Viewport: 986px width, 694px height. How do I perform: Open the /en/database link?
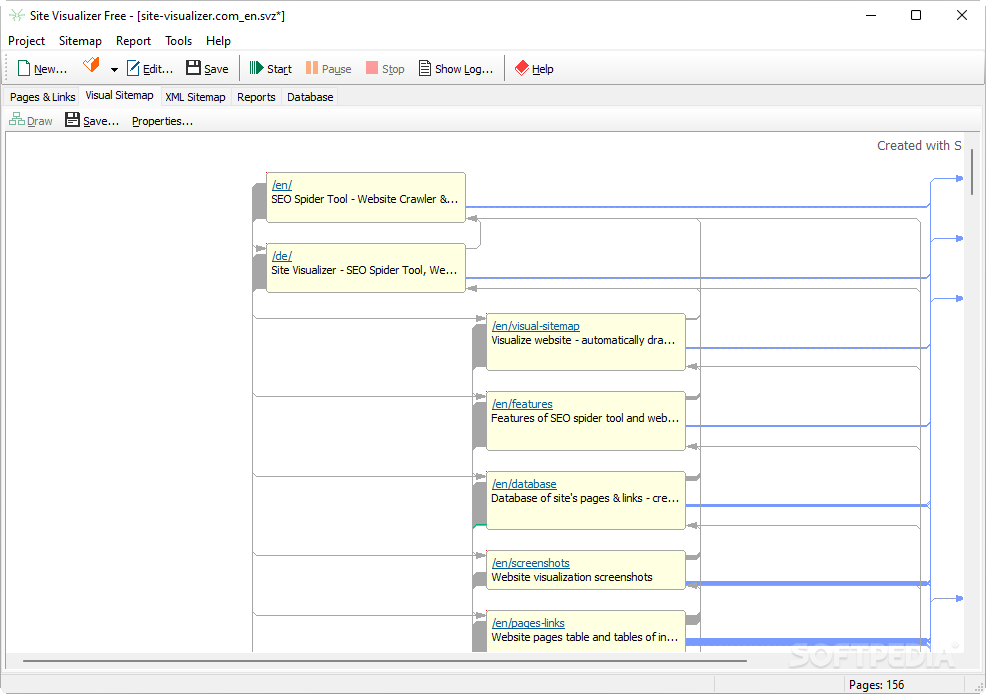pyautogui.click(x=524, y=484)
